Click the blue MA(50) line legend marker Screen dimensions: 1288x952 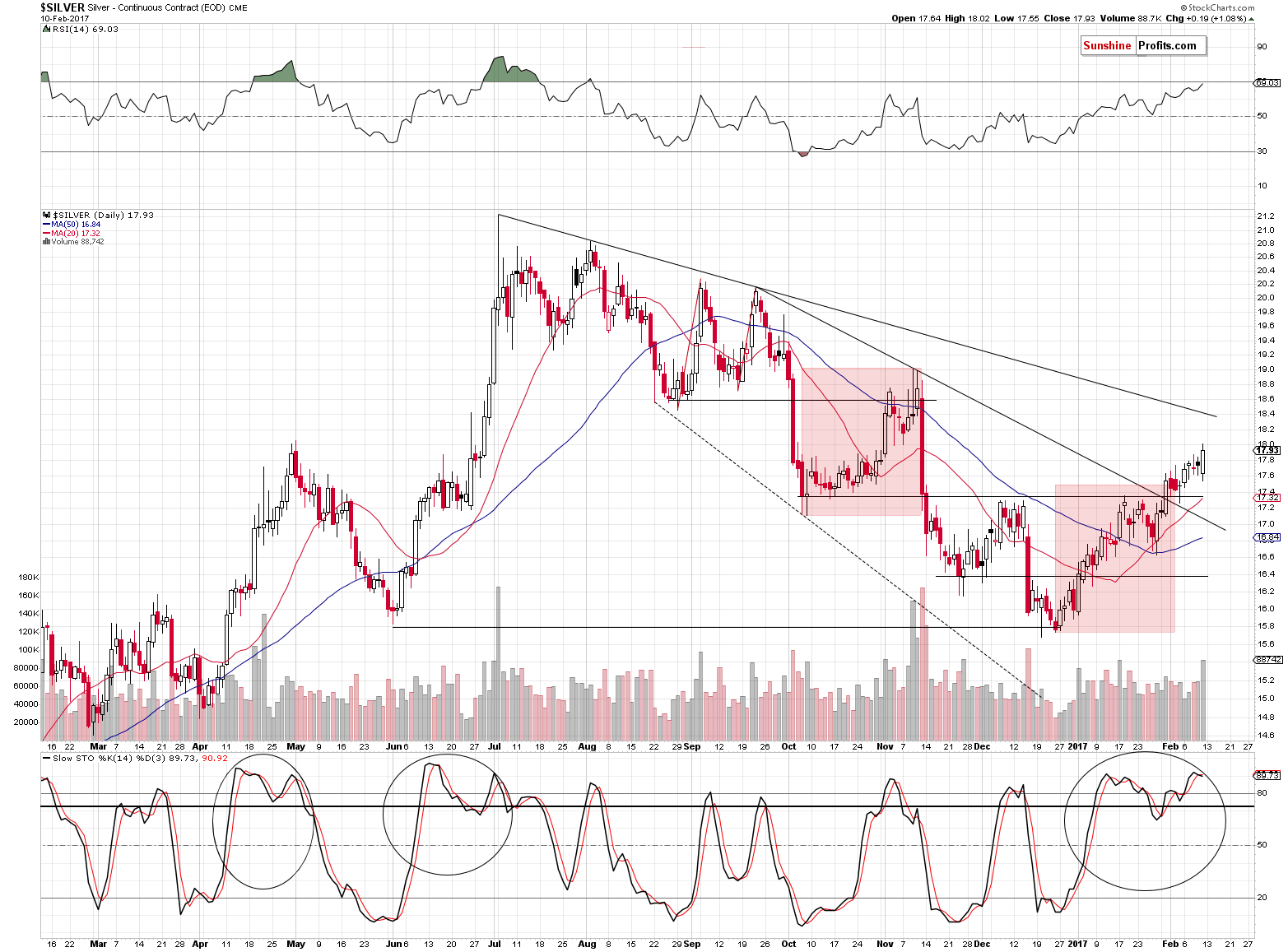point(46,224)
